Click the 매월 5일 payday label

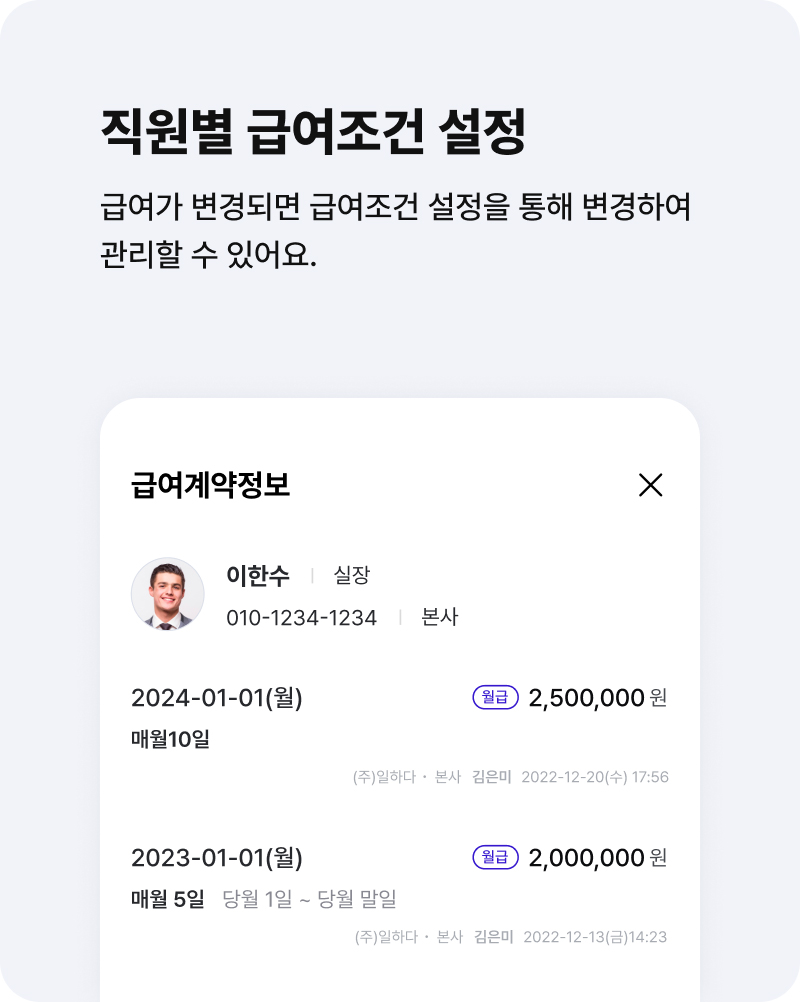coord(168,899)
